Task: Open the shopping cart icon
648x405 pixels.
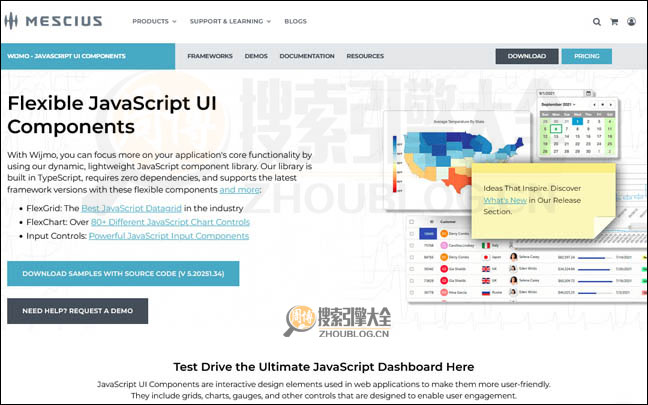Action: 614,21
